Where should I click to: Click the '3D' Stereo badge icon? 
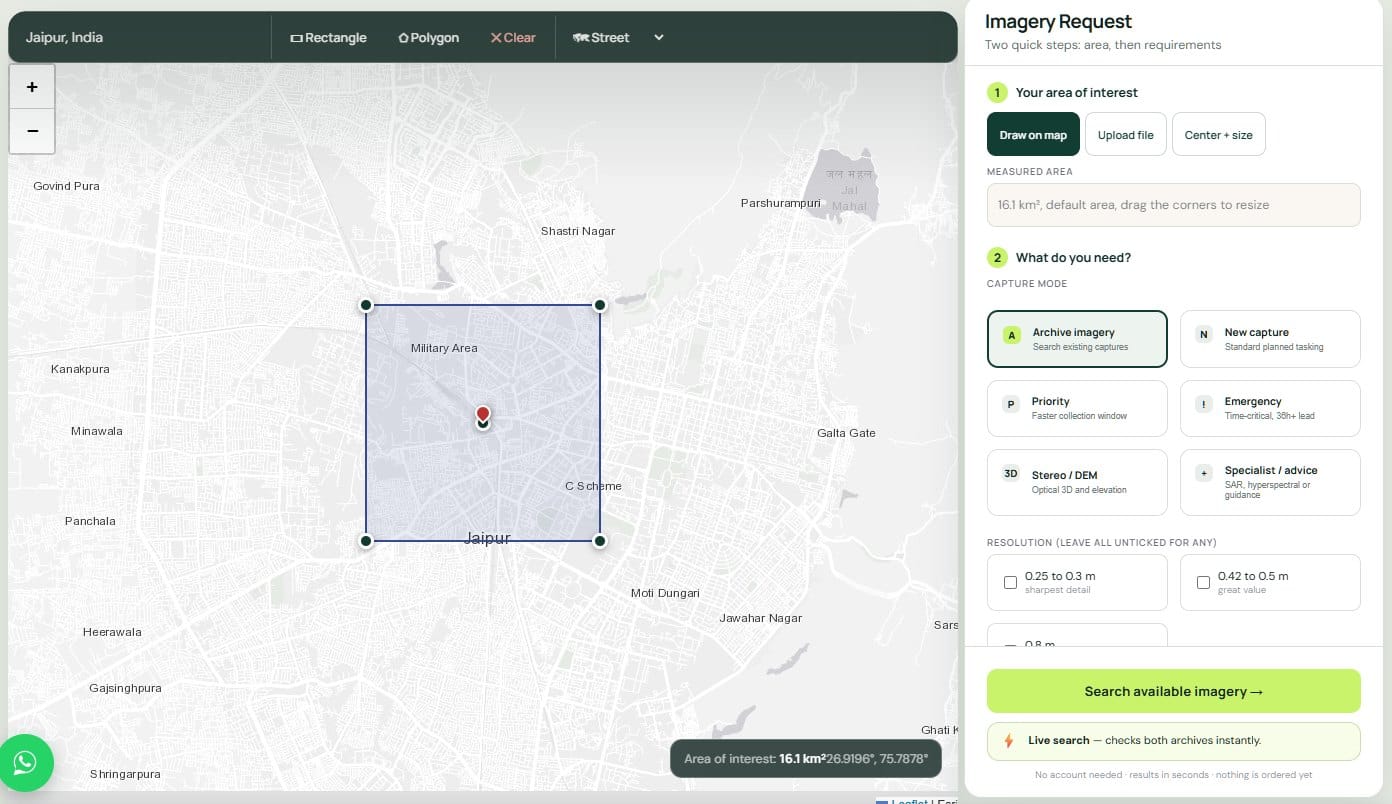pyautogui.click(x=1011, y=474)
